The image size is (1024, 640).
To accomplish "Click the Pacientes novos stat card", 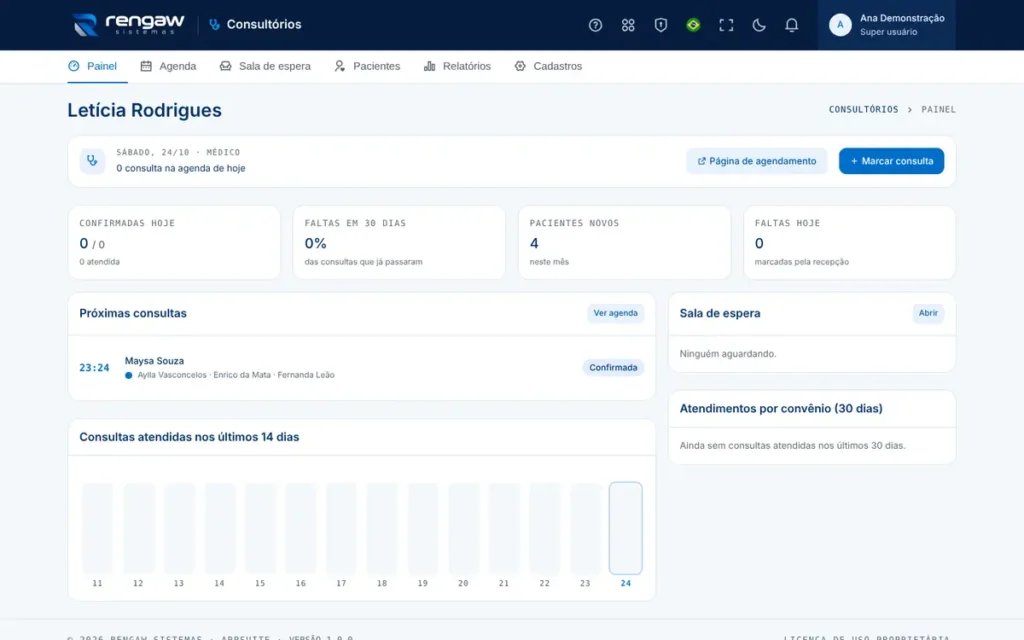I will tap(624, 242).
